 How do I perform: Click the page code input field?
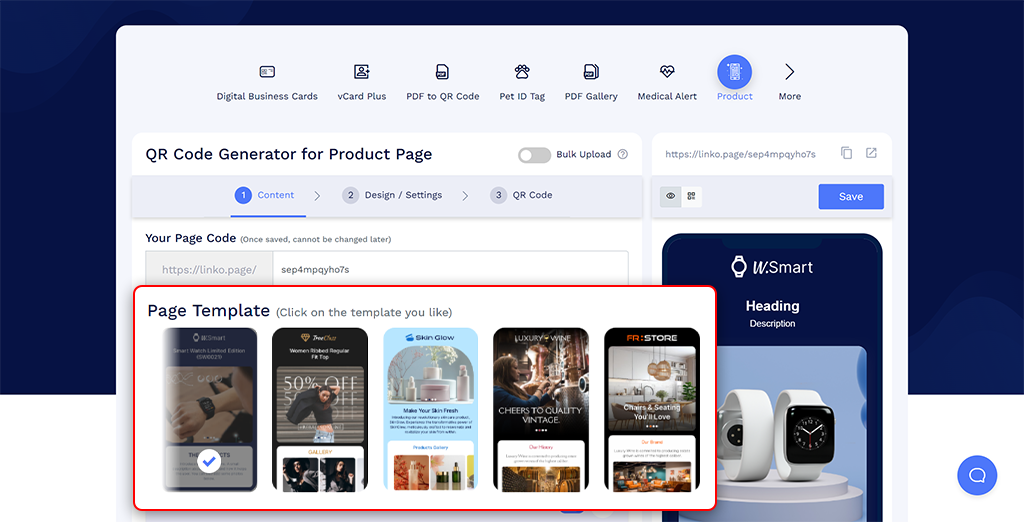(x=450, y=270)
